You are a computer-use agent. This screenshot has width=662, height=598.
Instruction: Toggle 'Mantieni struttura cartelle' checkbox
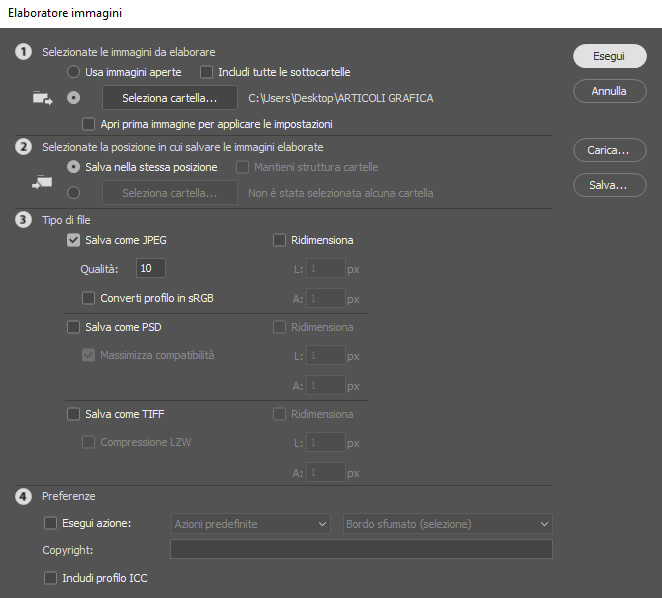click(x=242, y=167)
